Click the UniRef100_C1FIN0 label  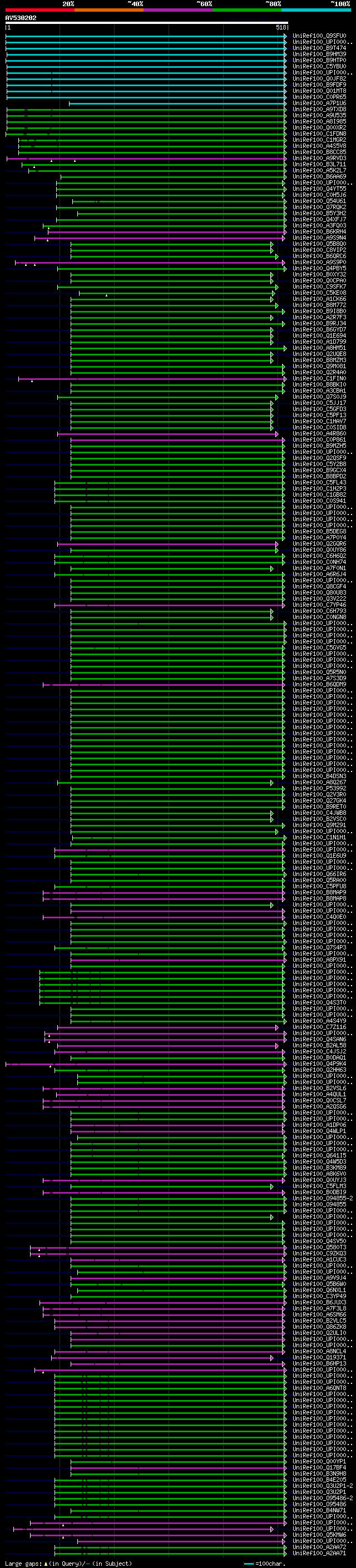[319, 379]
